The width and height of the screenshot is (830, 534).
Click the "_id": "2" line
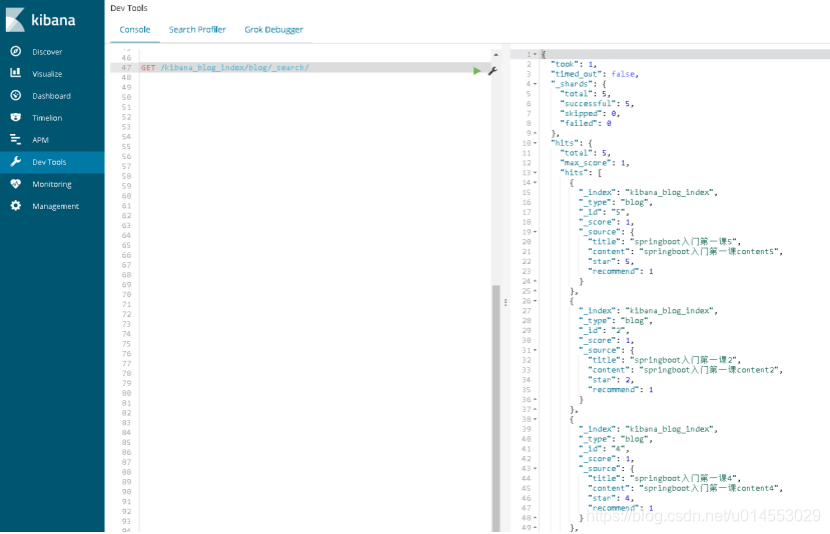(x=603, y=331)
